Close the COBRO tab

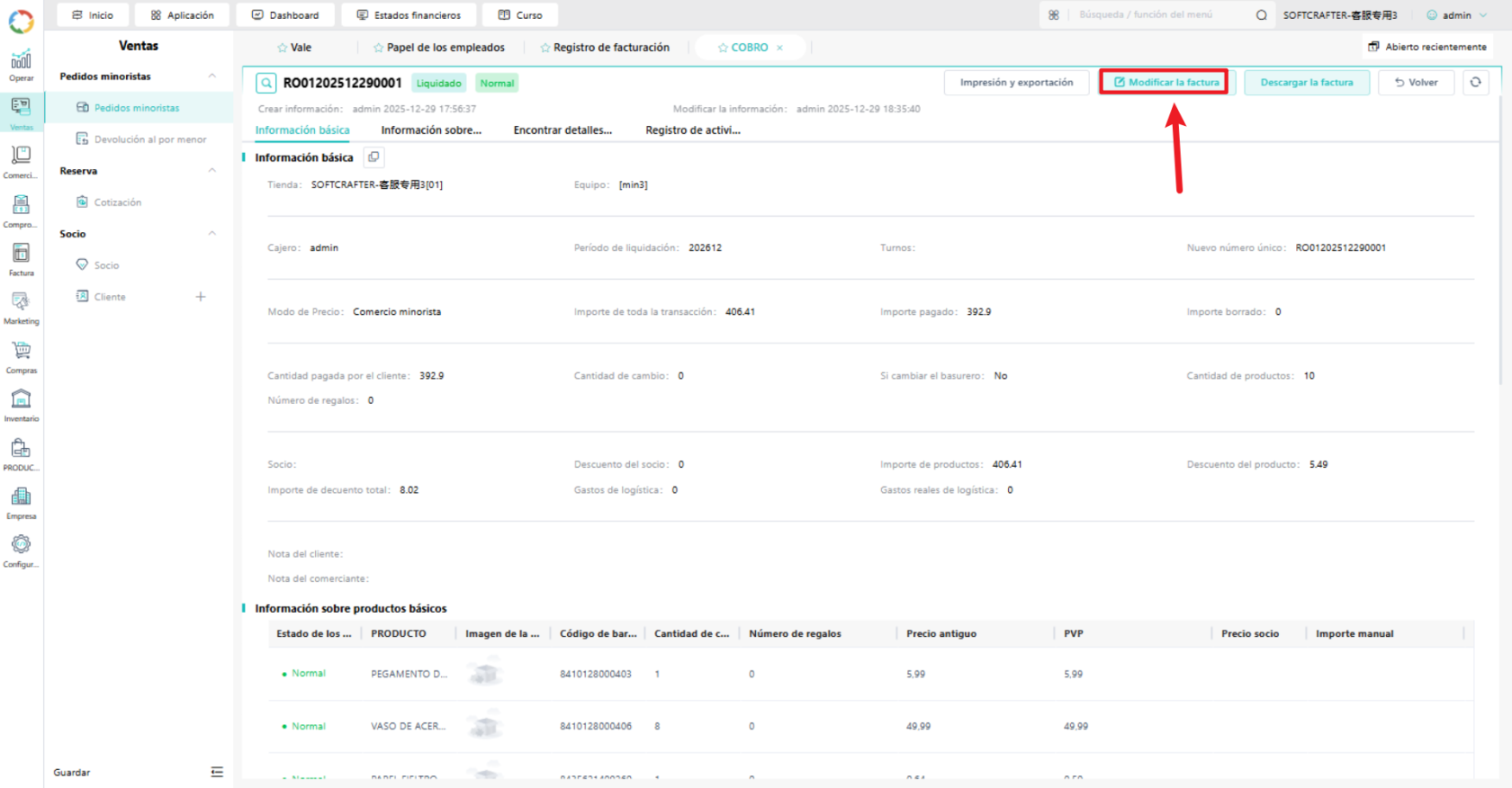[779, 48]
